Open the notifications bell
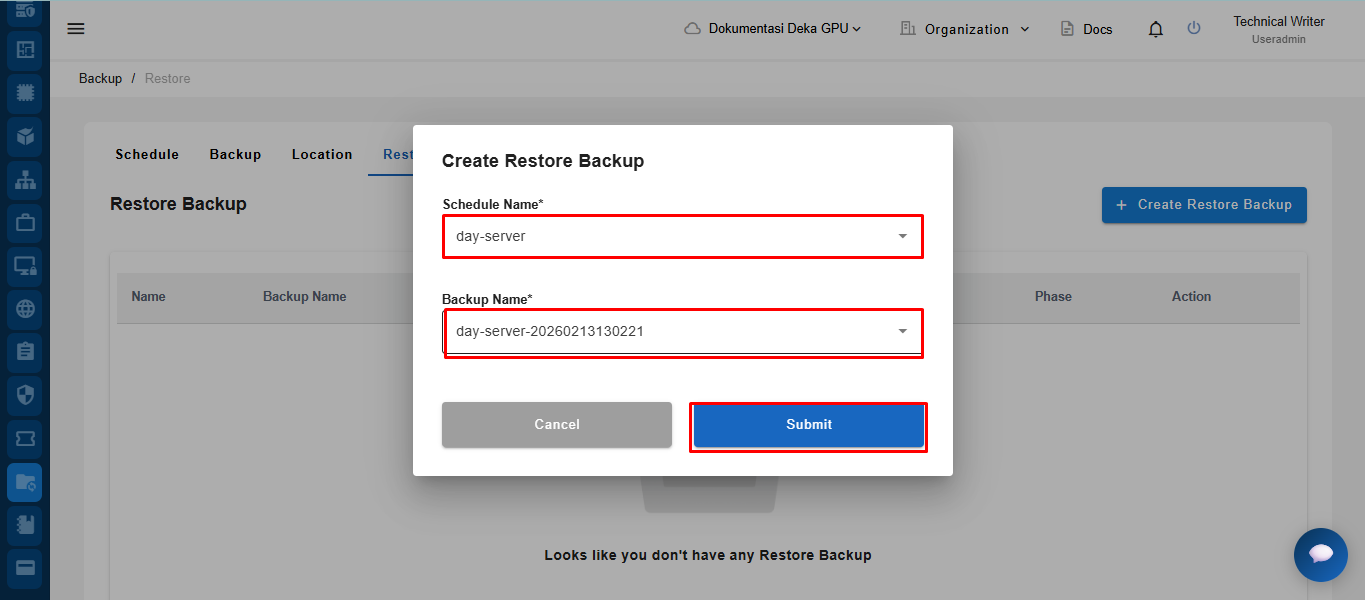1365x600 pixels. coord(1156,29)
